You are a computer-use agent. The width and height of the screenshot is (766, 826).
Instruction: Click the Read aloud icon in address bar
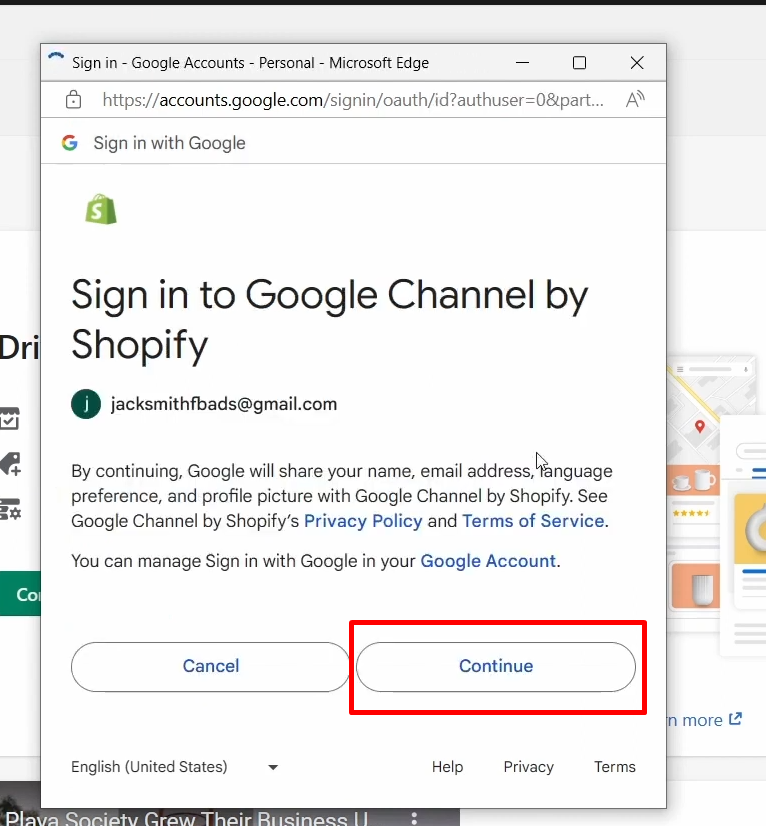tap(635, 100)
